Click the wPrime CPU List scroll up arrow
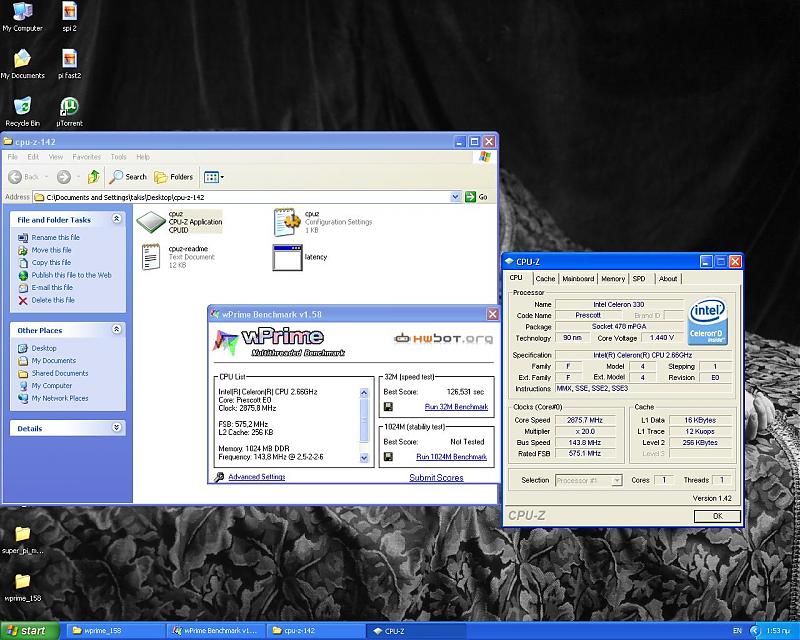 coord(364,392)
